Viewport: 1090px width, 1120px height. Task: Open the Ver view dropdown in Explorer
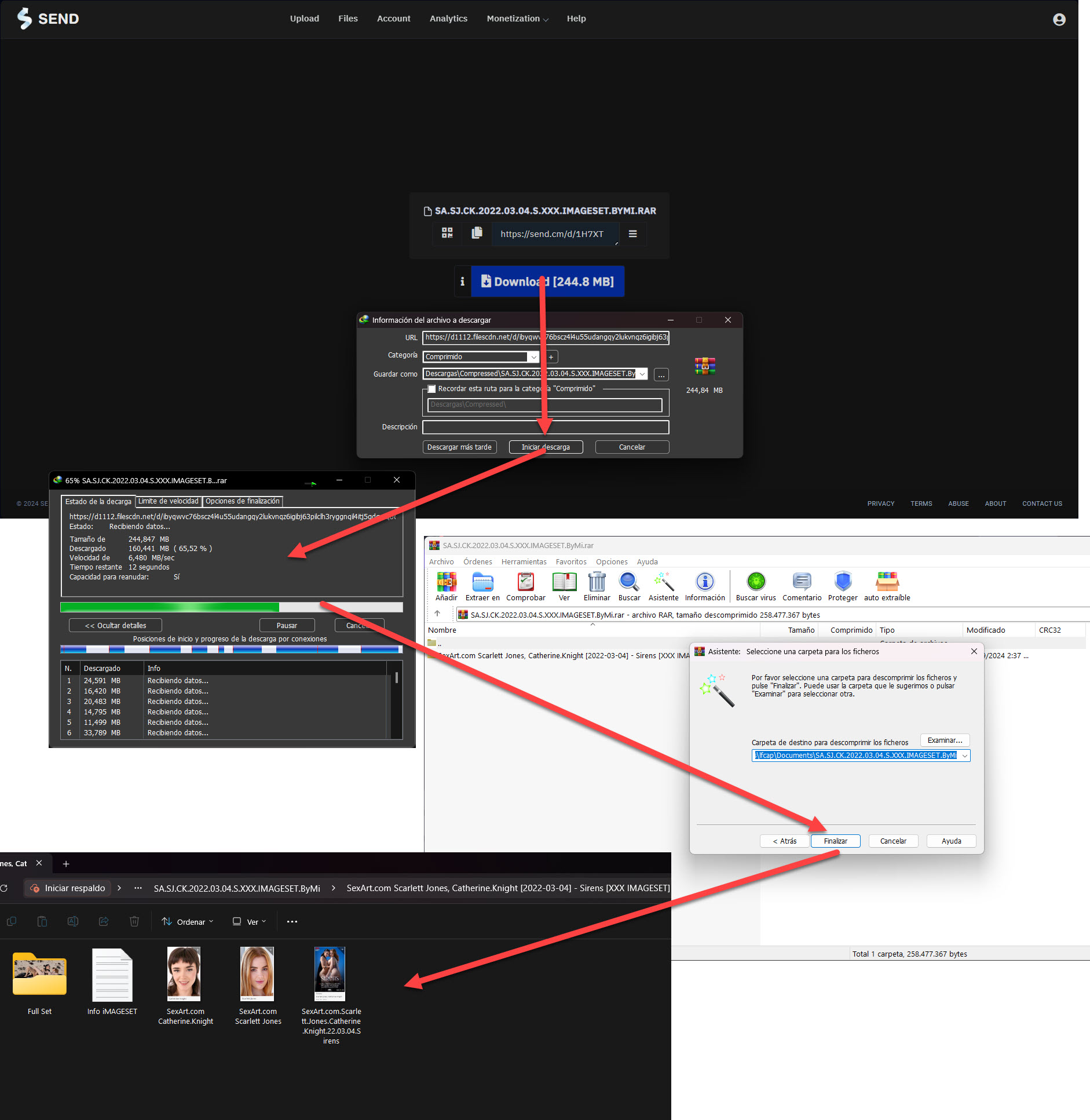coord(250,921)
